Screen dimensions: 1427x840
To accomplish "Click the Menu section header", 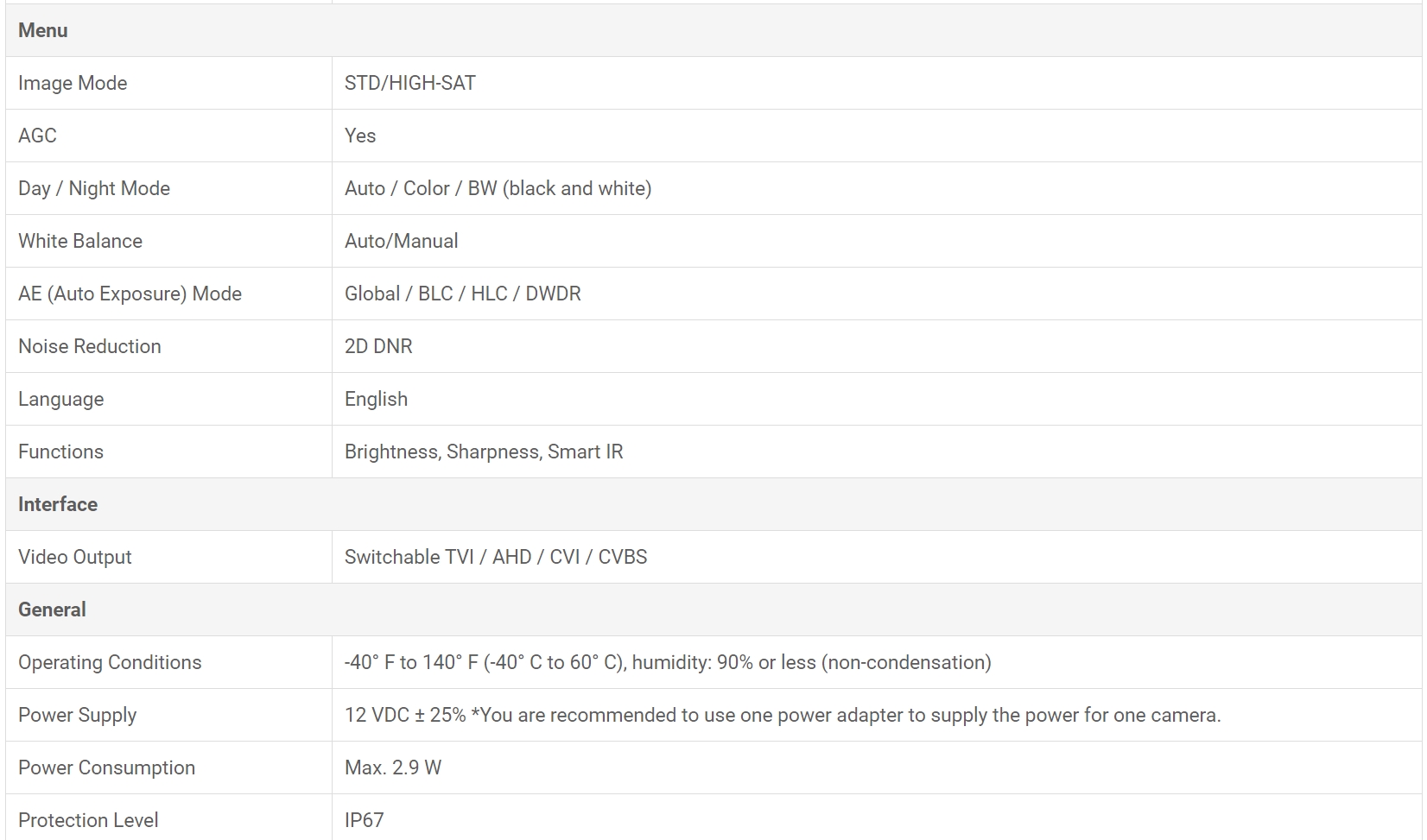I will tap(43, 30).
